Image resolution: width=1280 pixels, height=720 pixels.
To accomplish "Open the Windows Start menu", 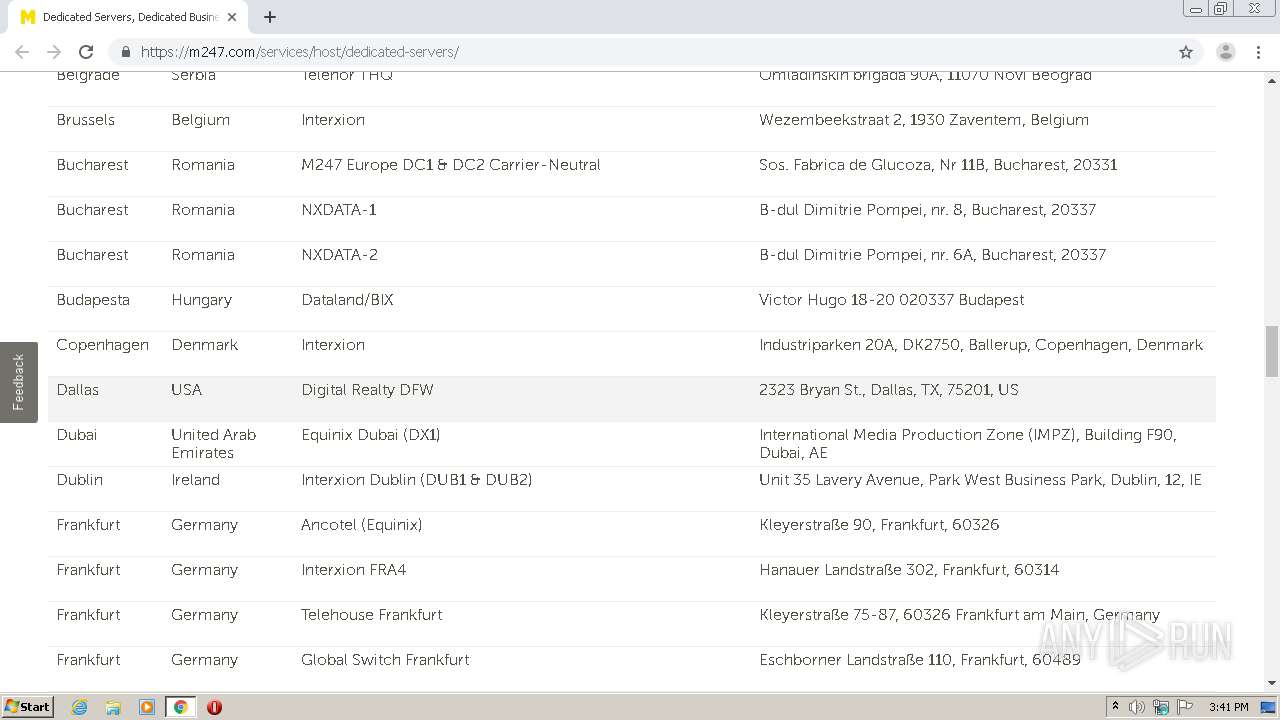I will tap(28, 707).
